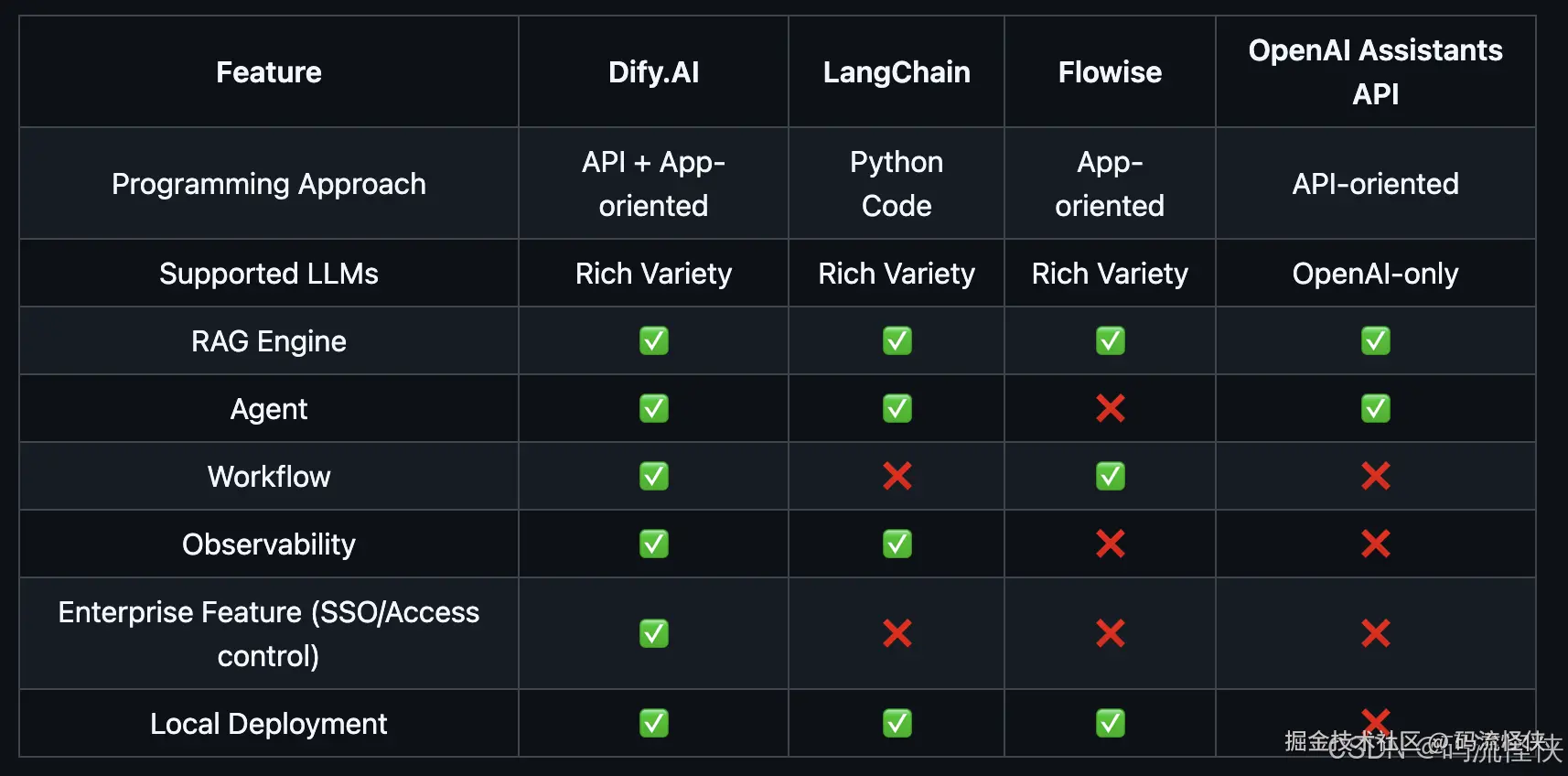Click the watermark text at bottom right
The width and height of the screenshot is (1568, 776).
point(1423,746)
